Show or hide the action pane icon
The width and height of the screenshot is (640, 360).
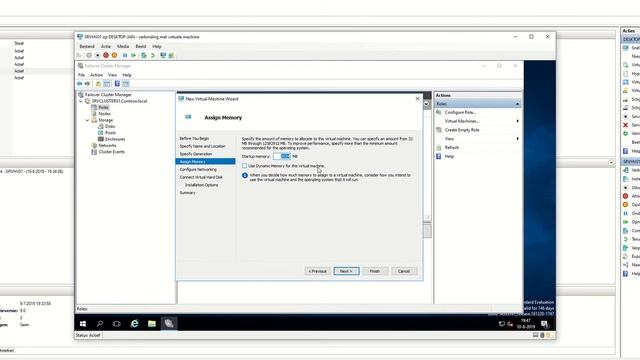tap(126, 84)
